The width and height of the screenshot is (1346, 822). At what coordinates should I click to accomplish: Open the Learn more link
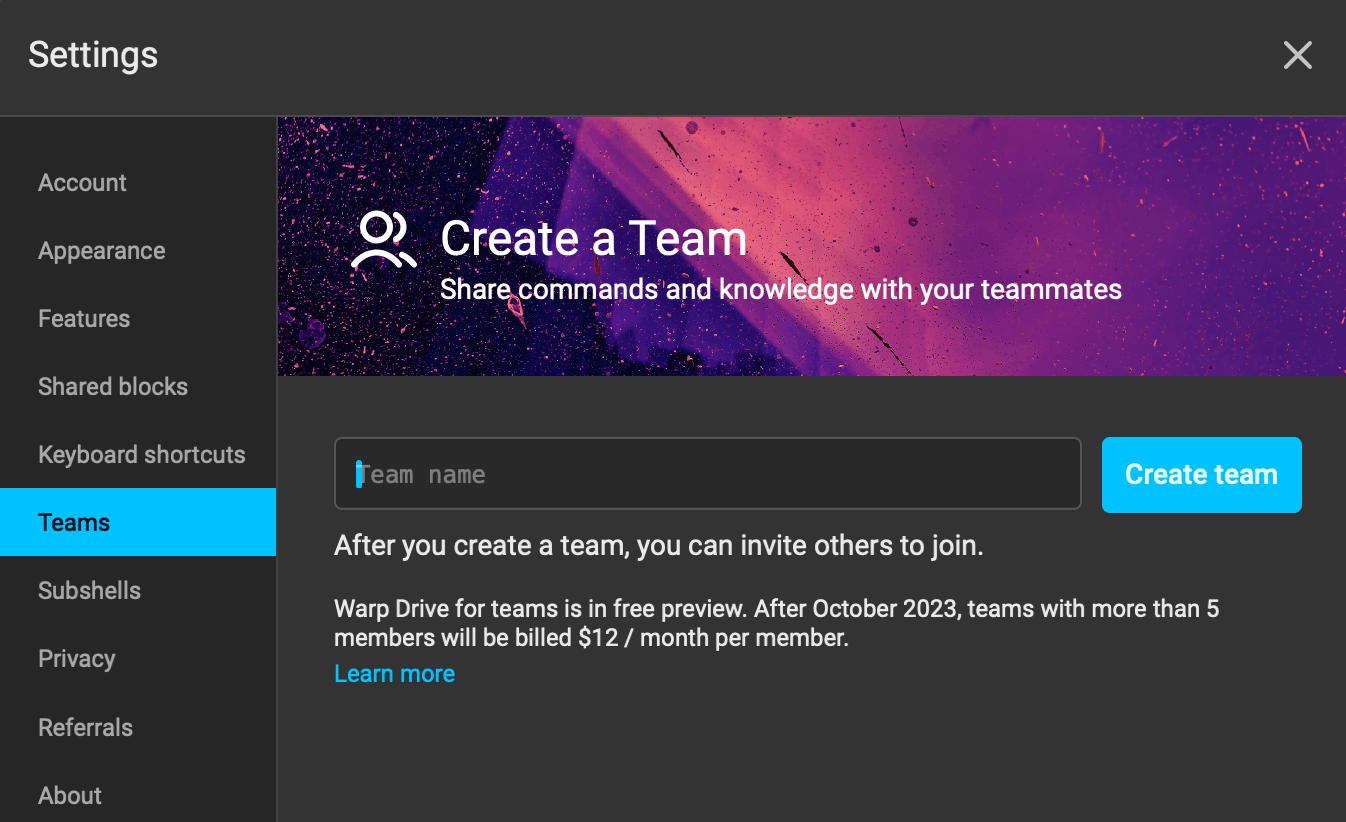pyautogui.click(x=394, y=674)
